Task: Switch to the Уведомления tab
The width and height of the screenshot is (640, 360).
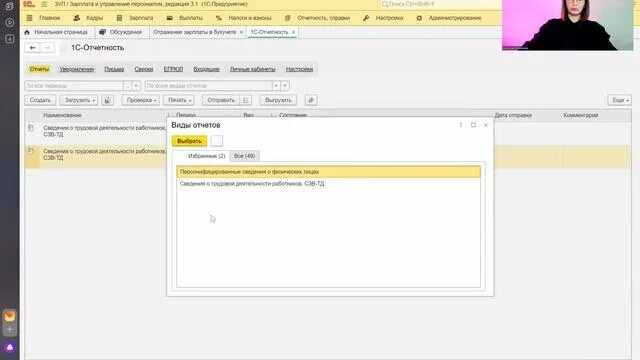Action: click(x=77, y=69)
